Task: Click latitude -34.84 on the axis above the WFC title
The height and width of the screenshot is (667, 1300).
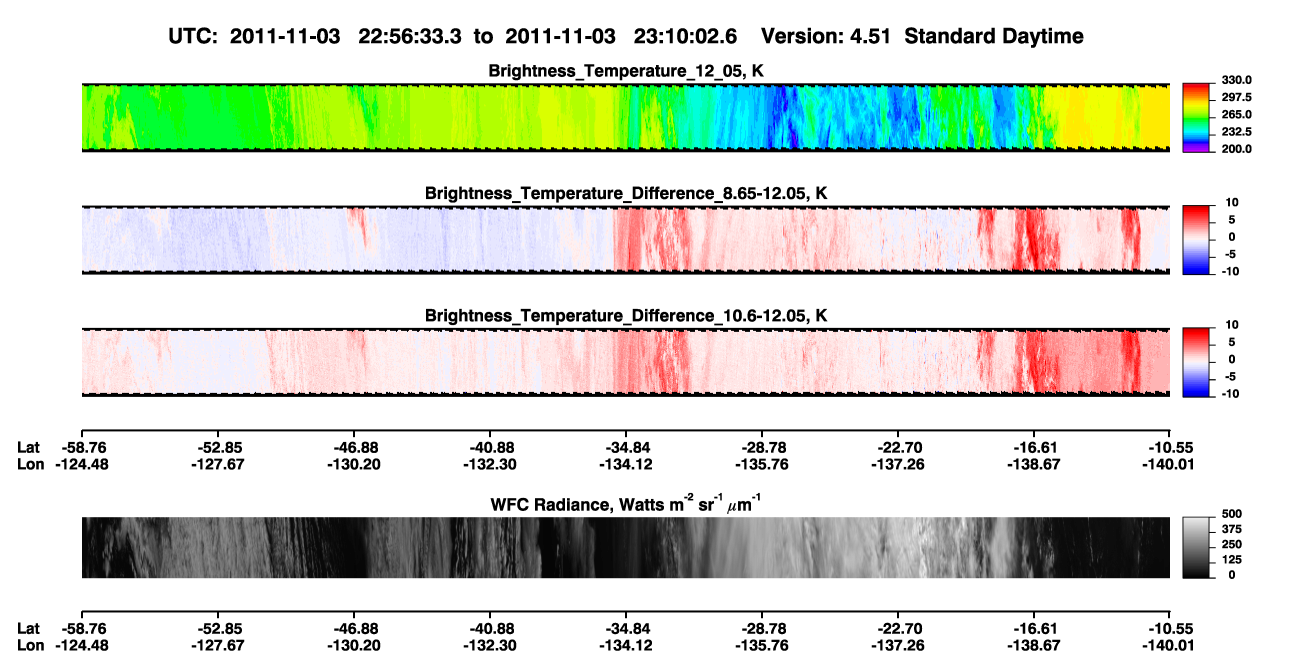Action: point(626,448)
